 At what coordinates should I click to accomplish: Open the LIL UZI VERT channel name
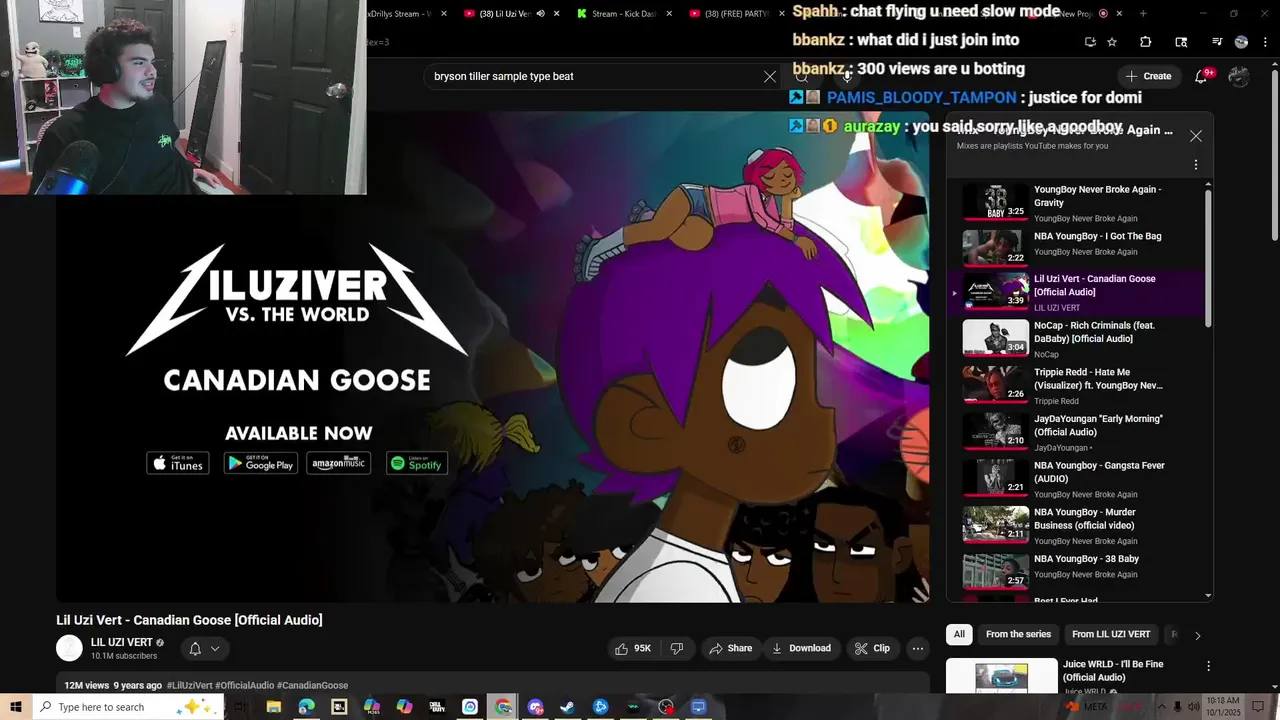coord(121,643)
